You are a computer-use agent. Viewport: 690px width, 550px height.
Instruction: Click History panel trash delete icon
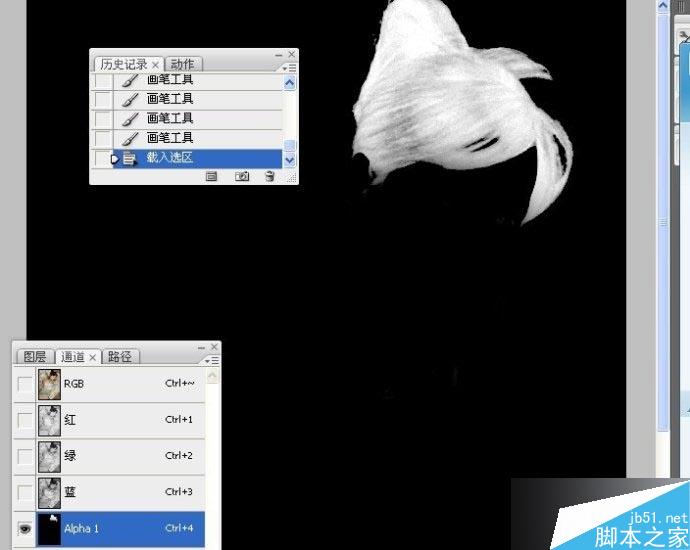click(x=270, y=176)
